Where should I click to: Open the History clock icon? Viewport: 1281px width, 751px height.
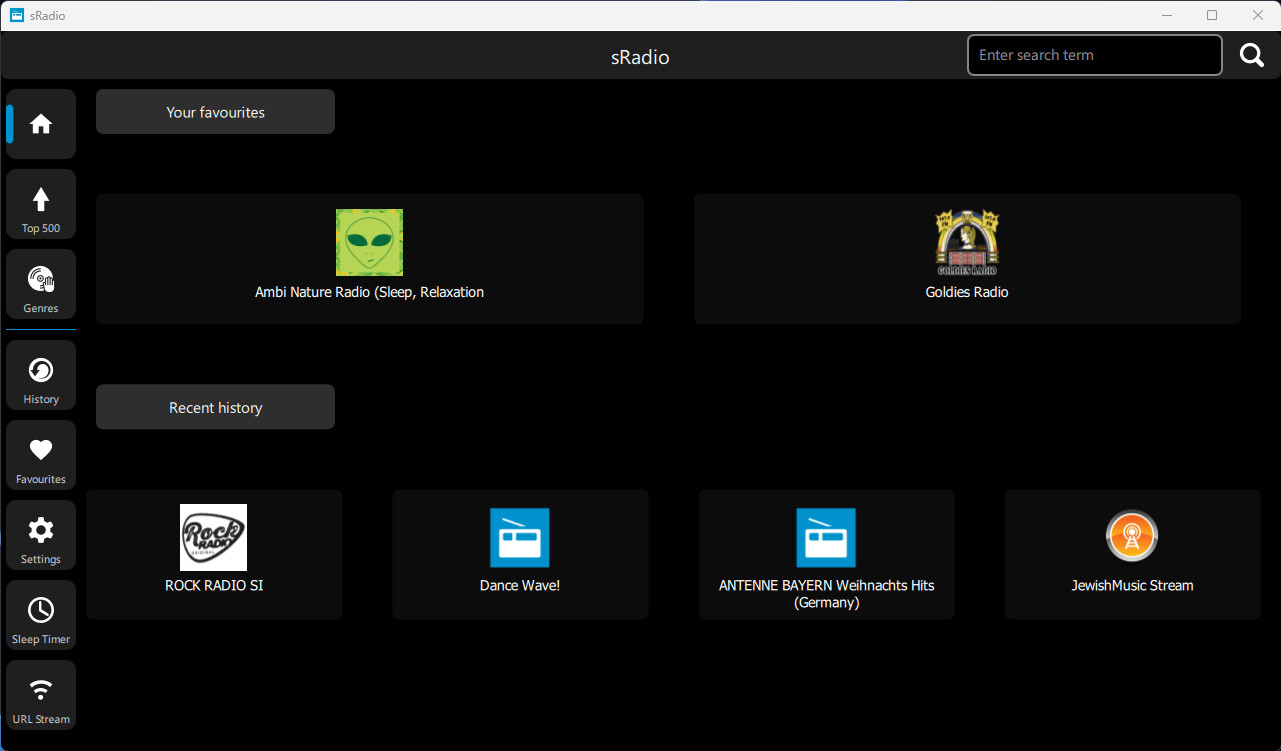41,371
